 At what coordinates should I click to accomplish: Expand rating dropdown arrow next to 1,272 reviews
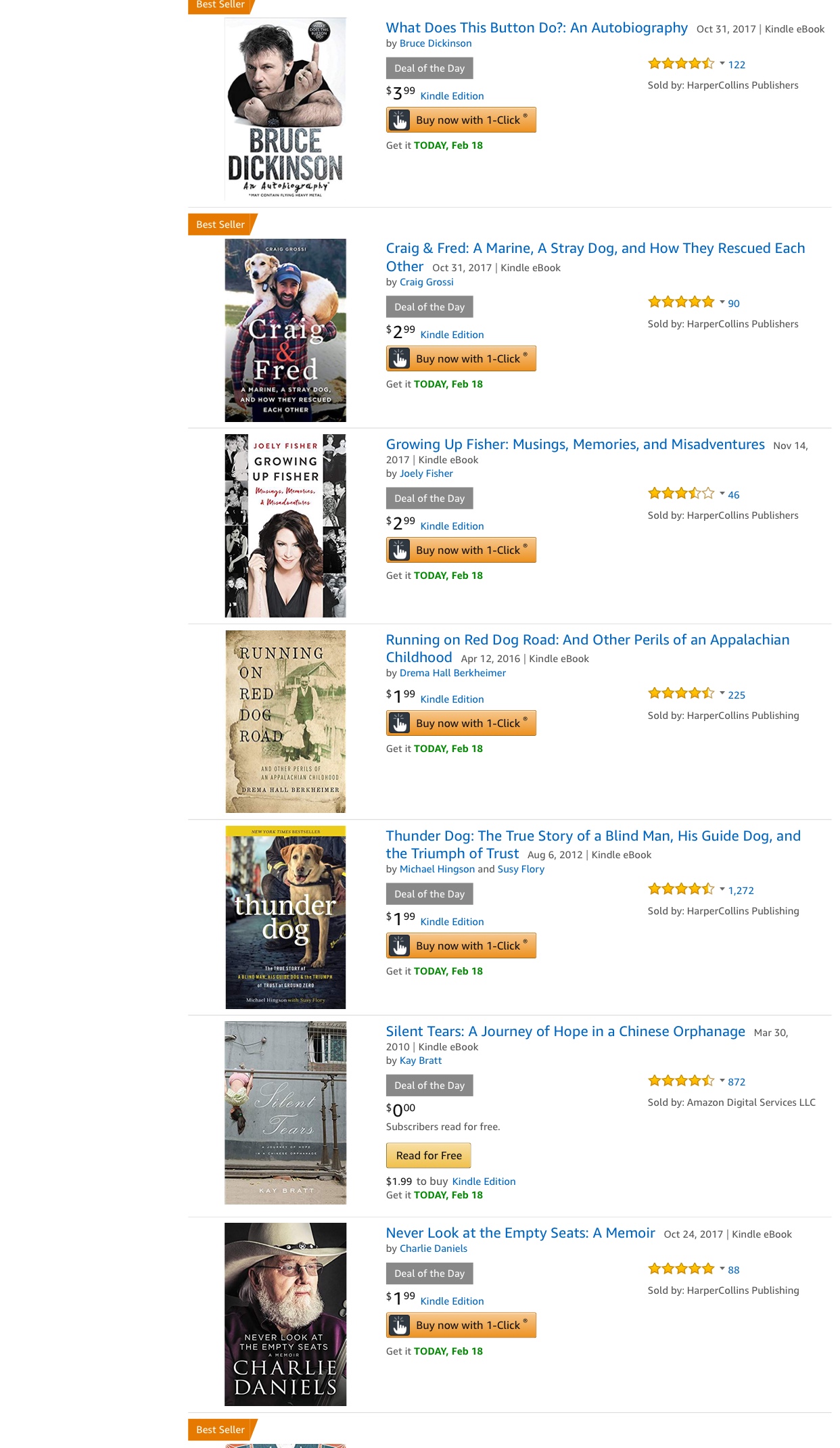click(722, 889)
